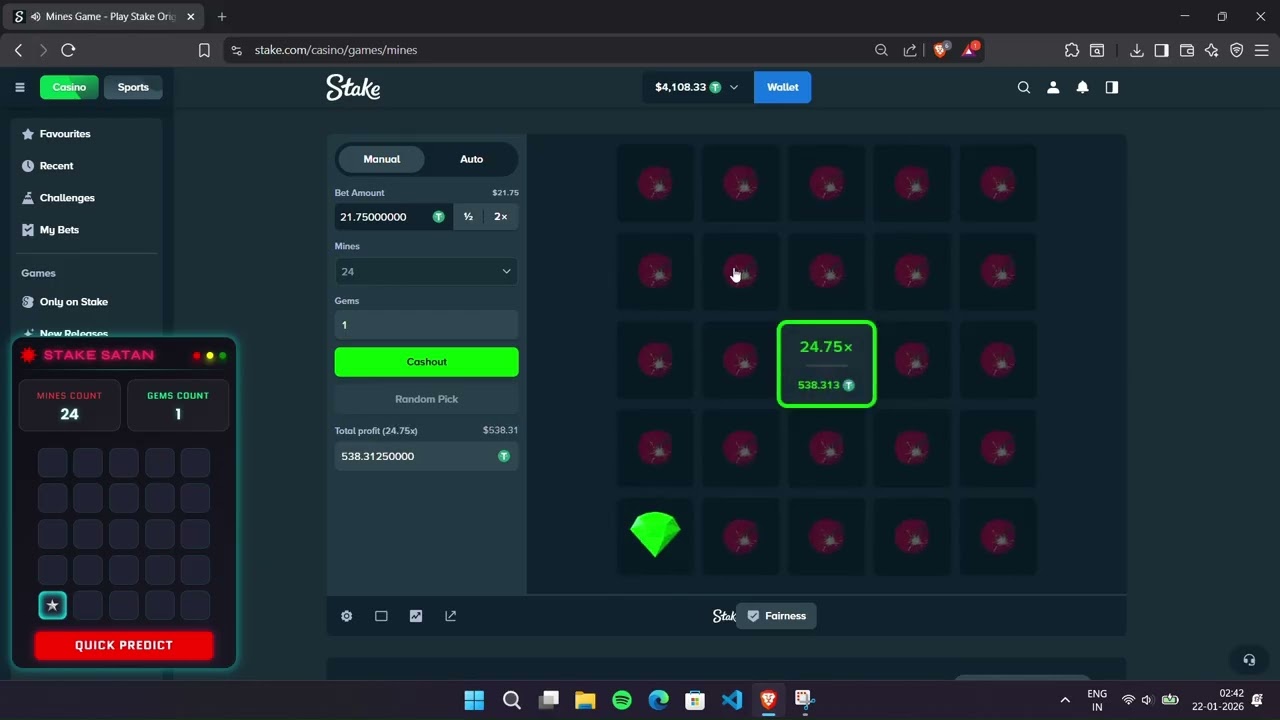This screenshot has width=1280, height=720.
Task: Open the Mines count dropdown
Action: click(426, 271)
